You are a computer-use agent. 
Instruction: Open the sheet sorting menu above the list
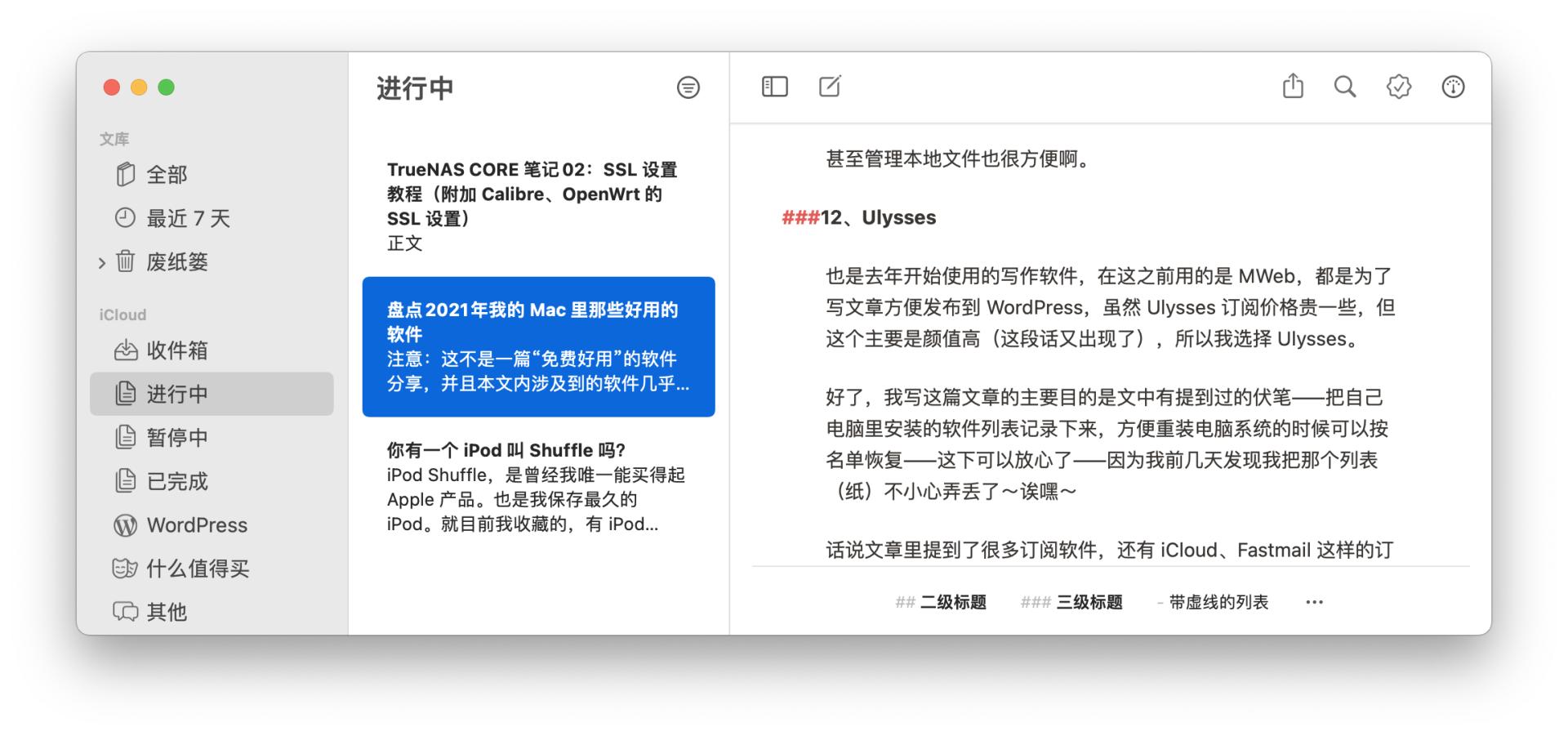pyautogui.click(x=688, y=87)
